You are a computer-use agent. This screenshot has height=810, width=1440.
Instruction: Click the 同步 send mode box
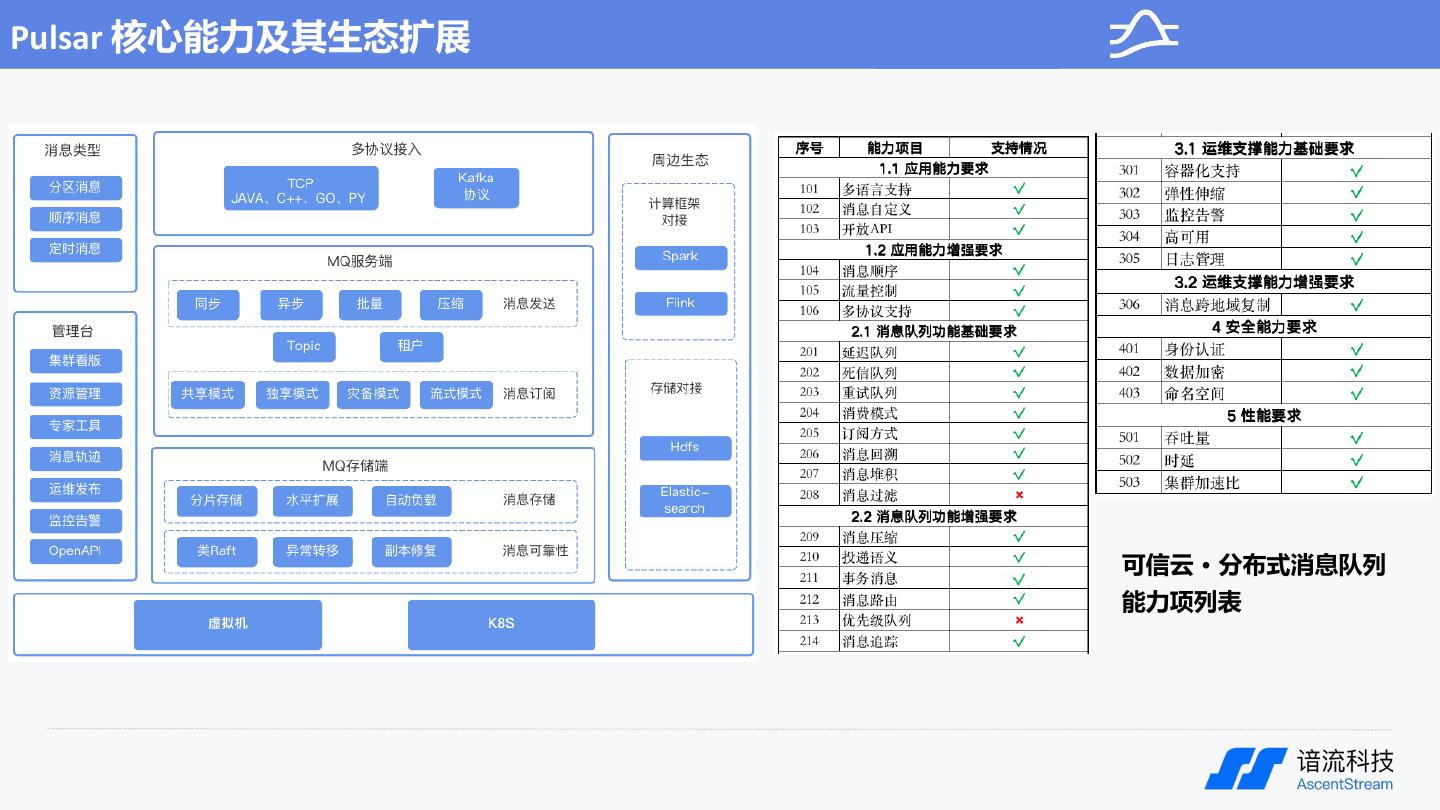click(208, 304)
